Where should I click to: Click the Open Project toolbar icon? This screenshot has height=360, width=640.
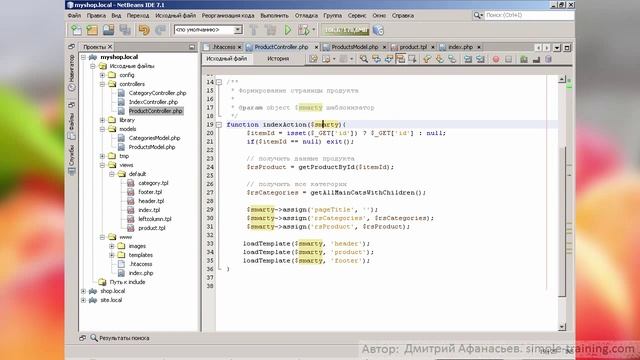(109, 30)
